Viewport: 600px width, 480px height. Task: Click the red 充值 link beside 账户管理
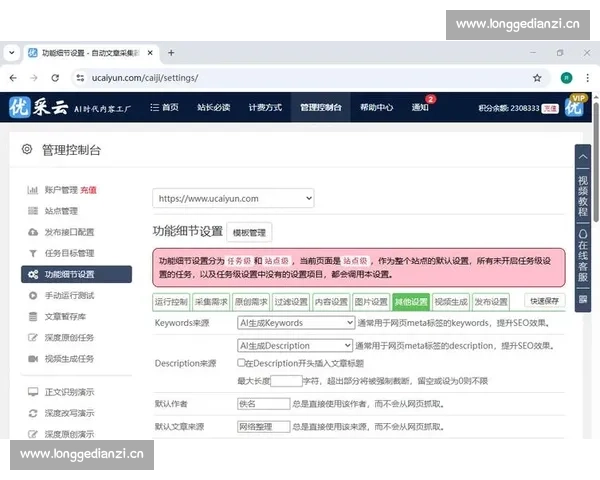(88, 190)
